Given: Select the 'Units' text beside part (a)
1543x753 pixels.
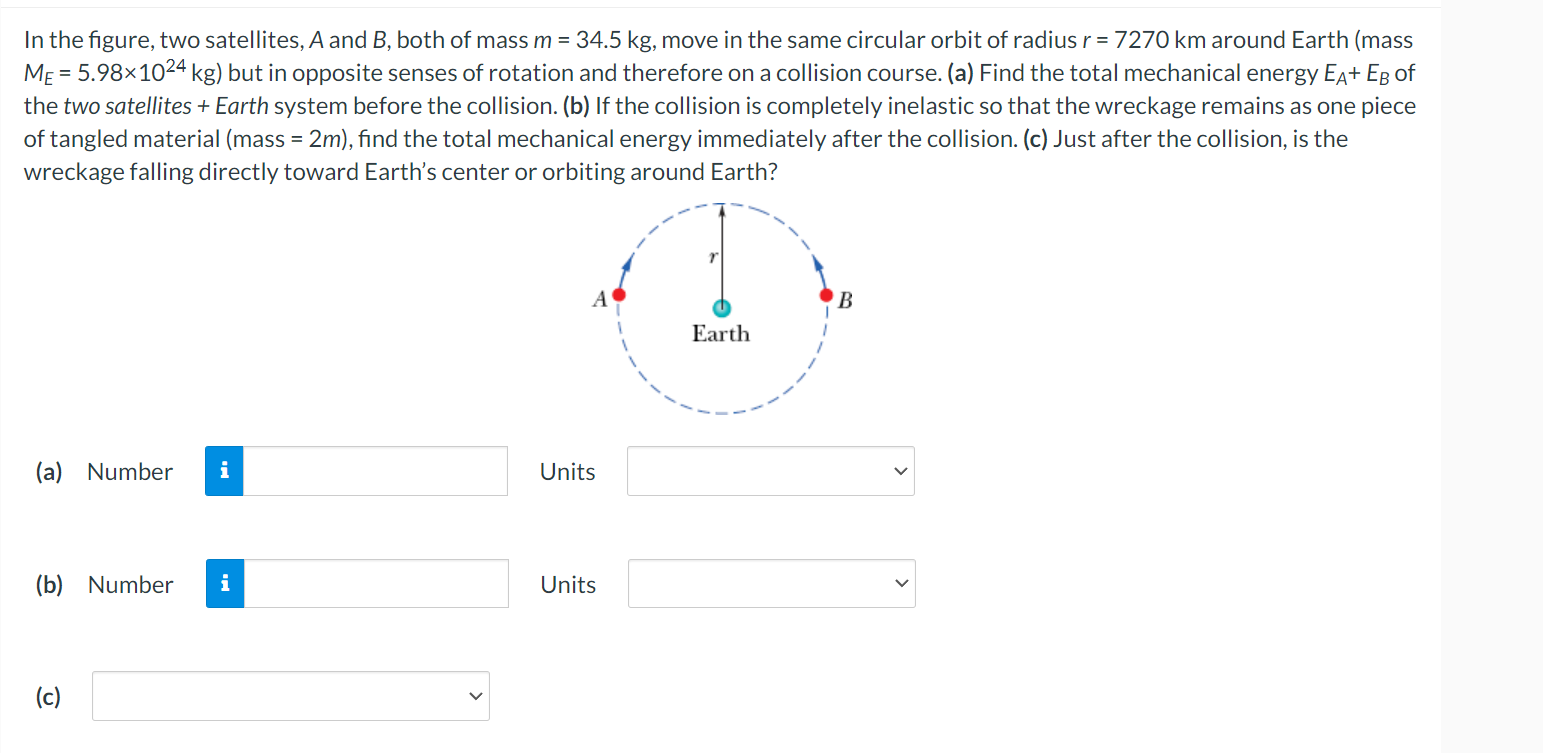Looking at the screenshot, I should tap(567, 471).
